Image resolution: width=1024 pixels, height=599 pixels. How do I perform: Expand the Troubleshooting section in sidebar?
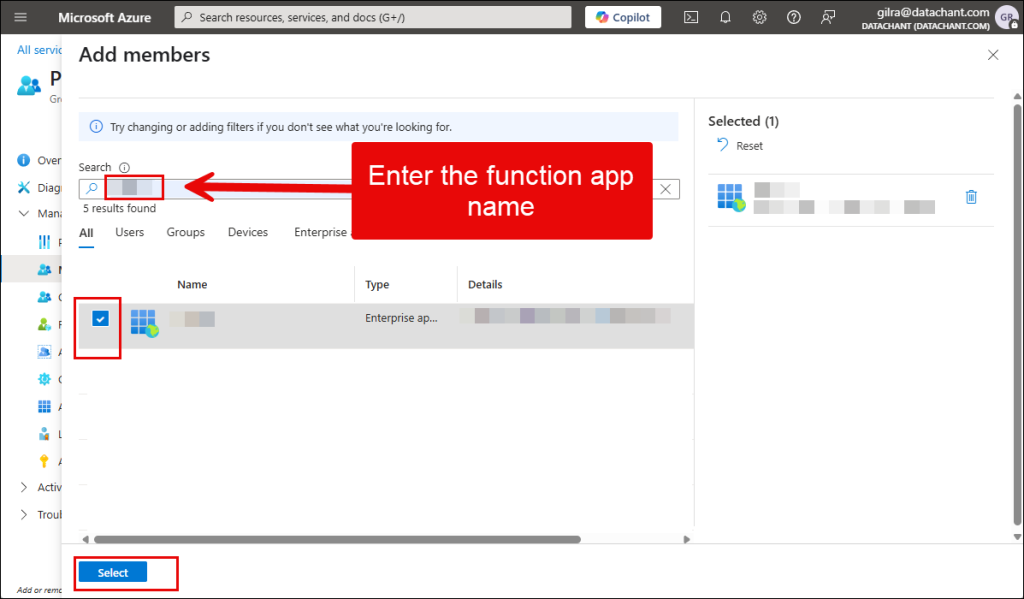click(x=25, y=514)
